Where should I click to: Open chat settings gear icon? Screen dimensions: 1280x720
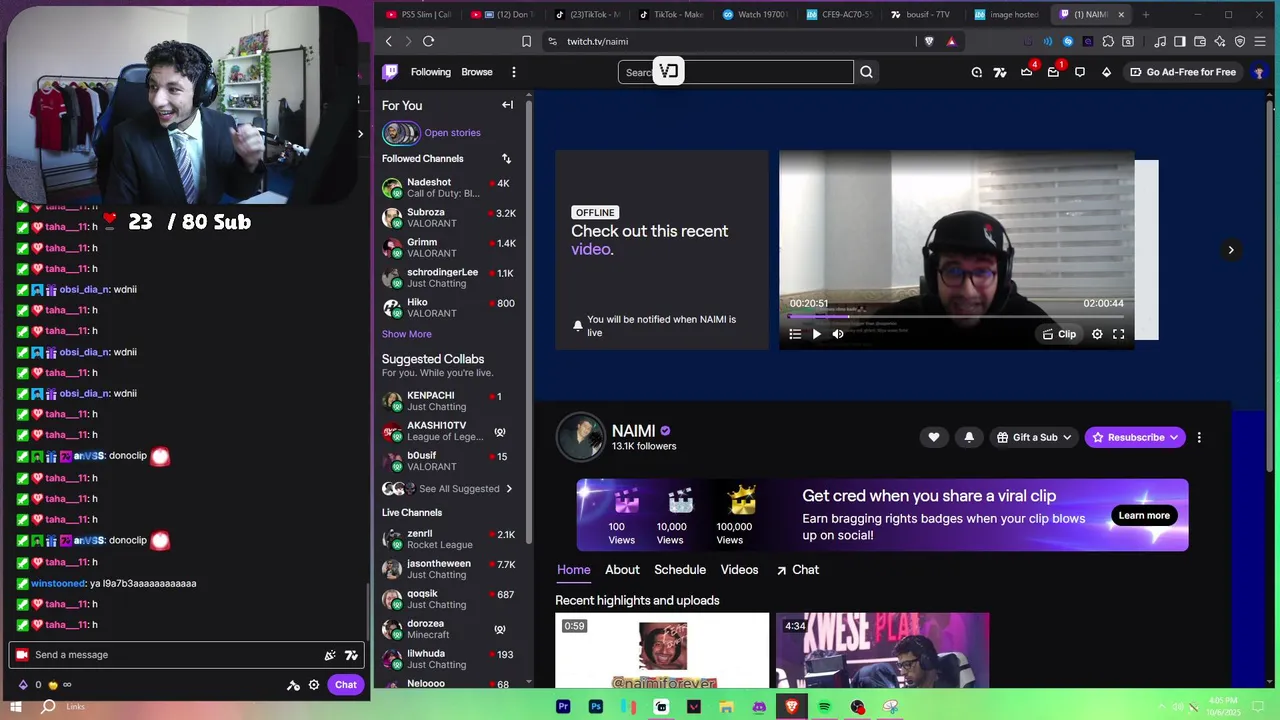pyautogui.click(x=314, y=685)
